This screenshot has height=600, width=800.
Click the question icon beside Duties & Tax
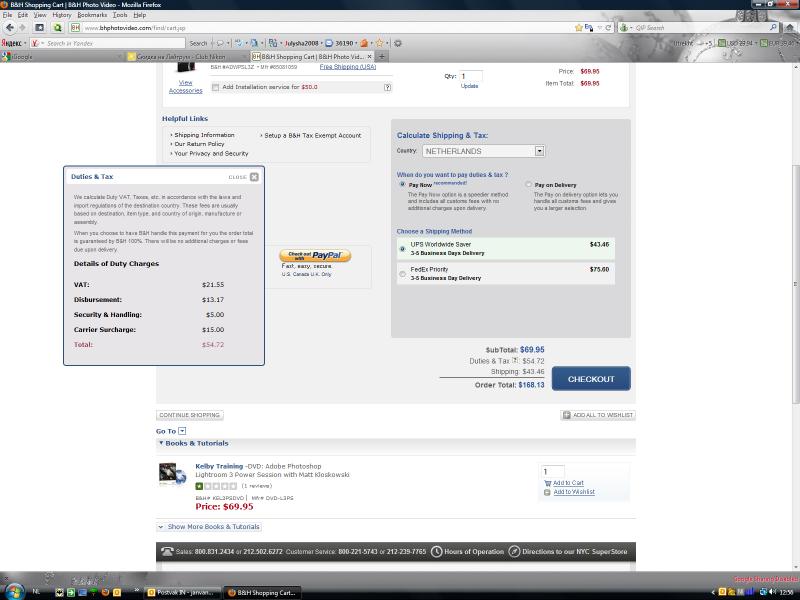[x=515, y=360]
